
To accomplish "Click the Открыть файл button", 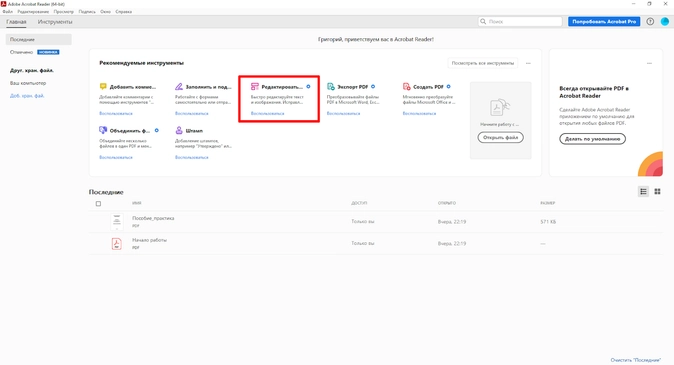I will pos(500,138).
